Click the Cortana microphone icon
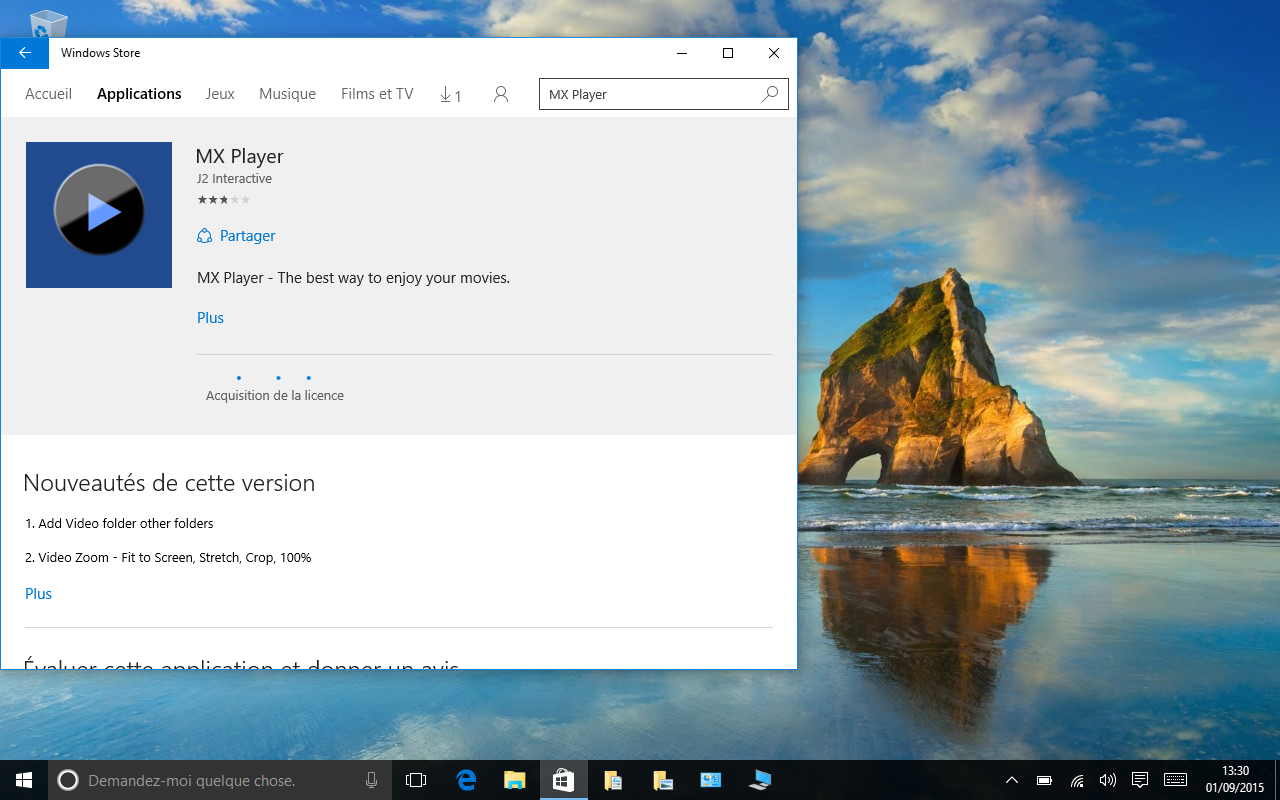This screenshot has height=800, width=1280. pos(371,780)
